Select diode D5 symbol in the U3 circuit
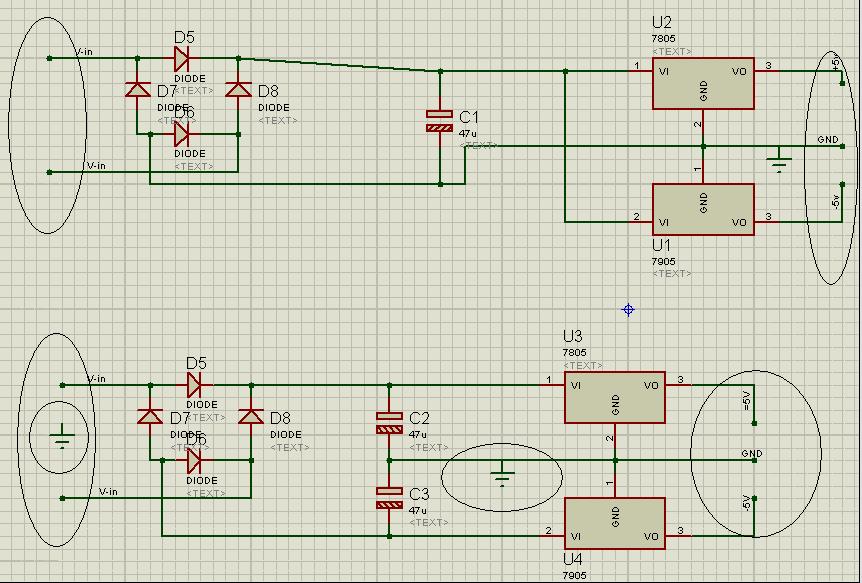Screen dimensions: 862x583 (195, 385)
